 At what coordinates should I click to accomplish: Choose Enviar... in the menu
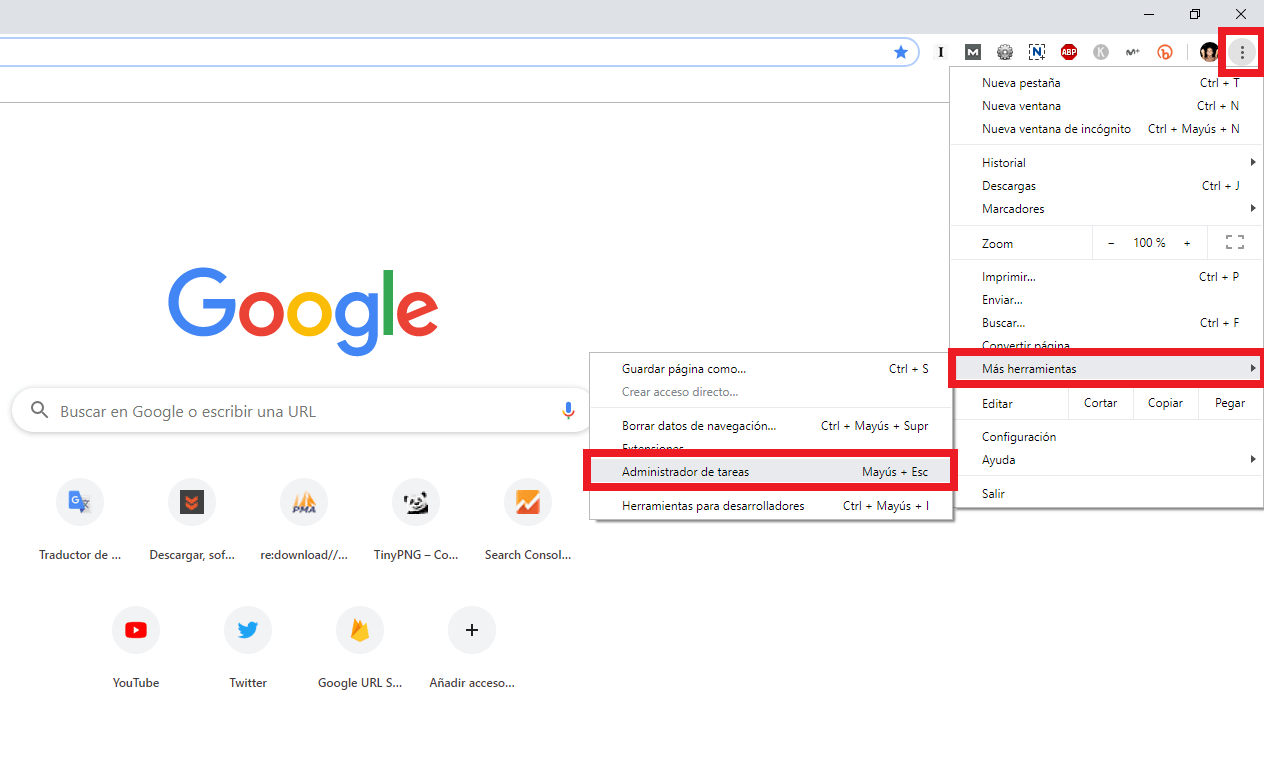pyautogui.click(x=1105, y=300)
